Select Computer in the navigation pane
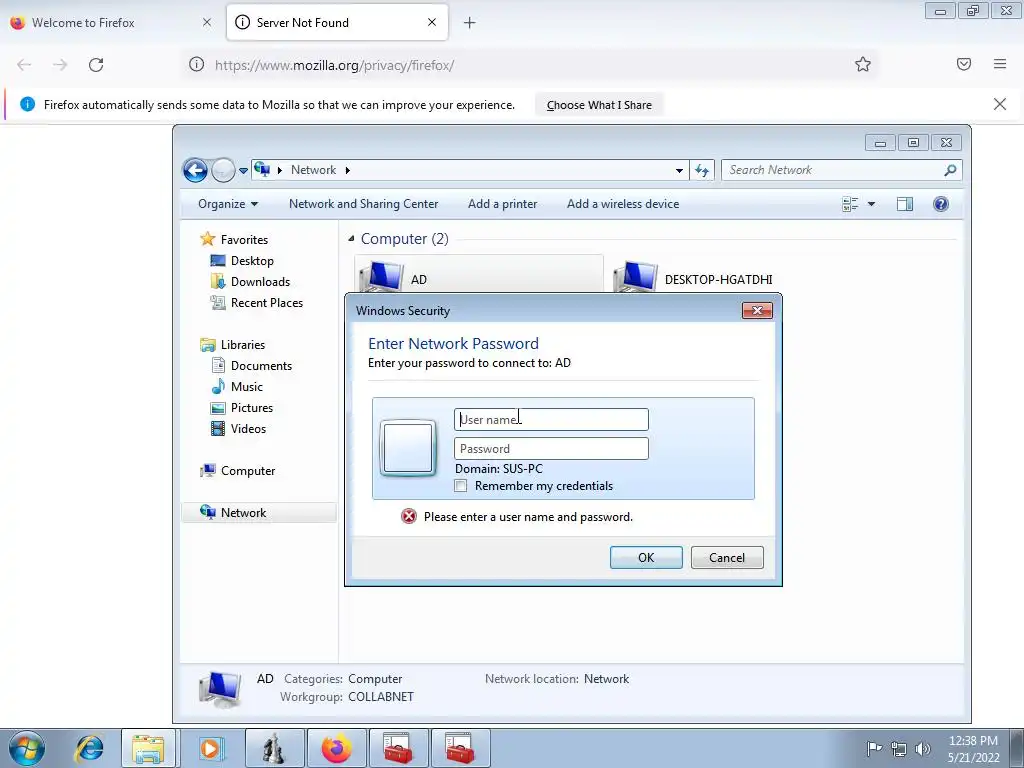The height and width of the screenshot is (768, 1024). [248, 471]
